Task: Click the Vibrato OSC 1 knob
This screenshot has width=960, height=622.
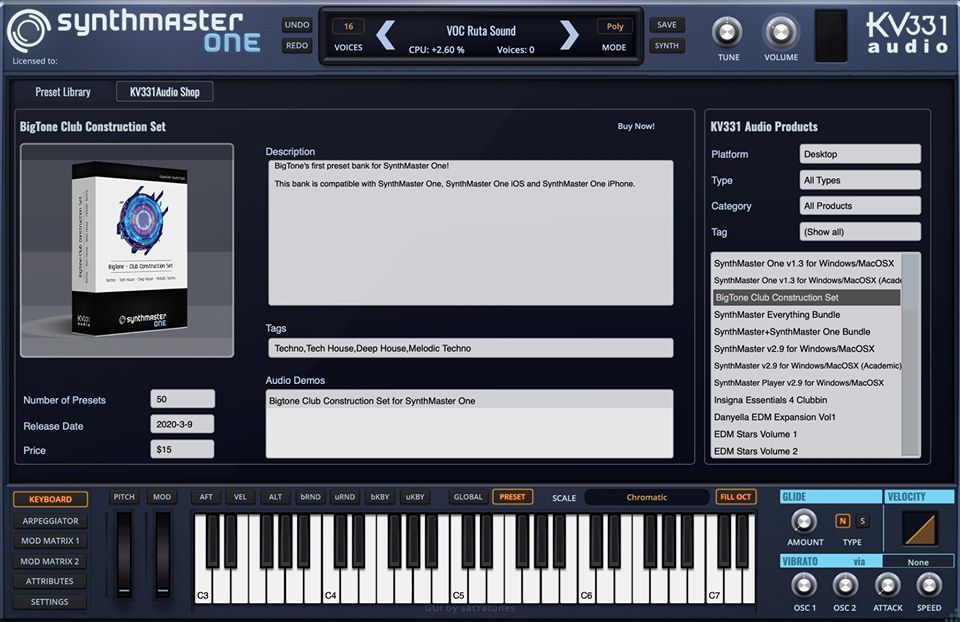Action: [804, 586]
